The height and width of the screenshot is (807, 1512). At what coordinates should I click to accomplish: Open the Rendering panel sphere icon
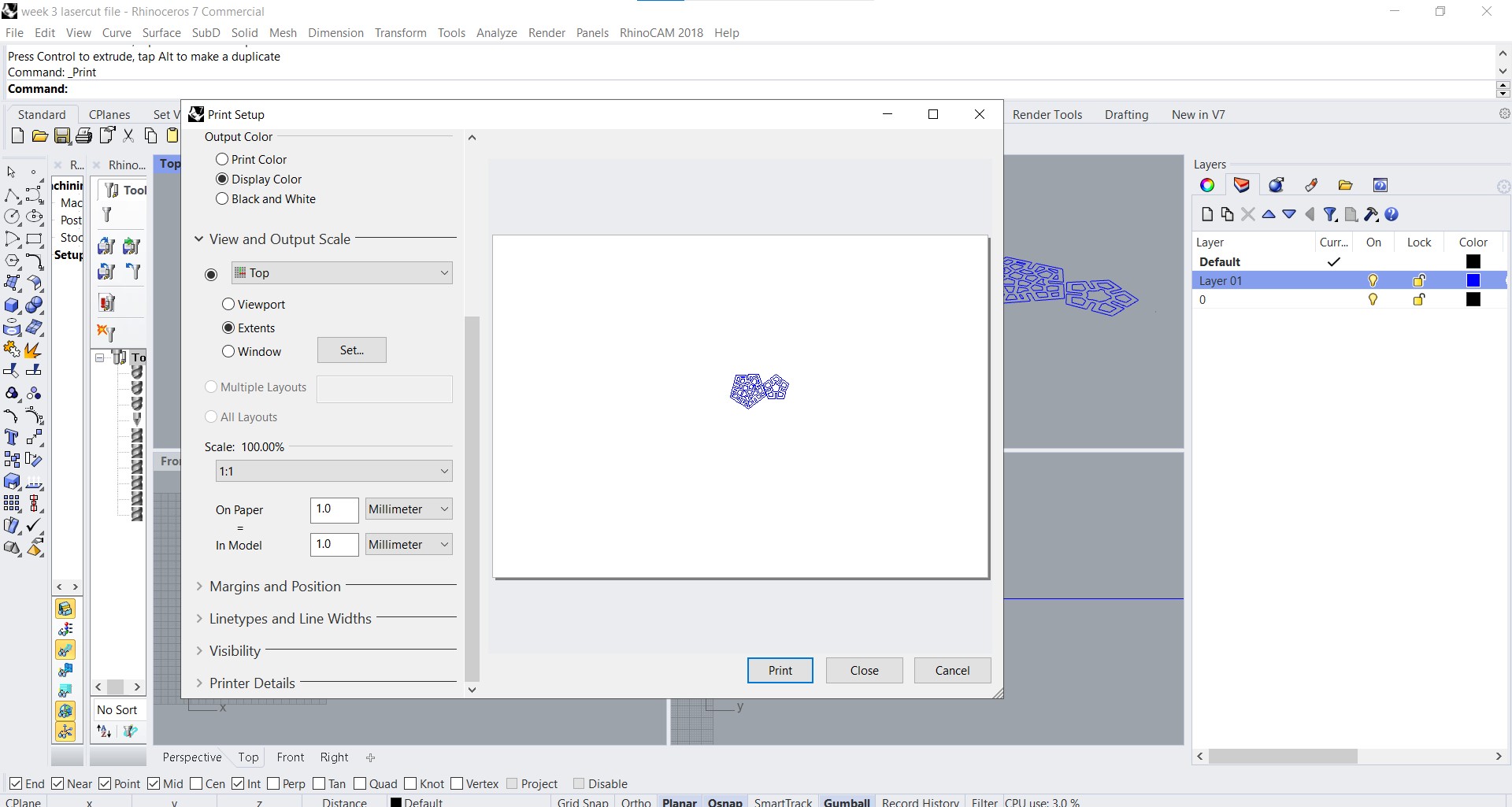pyautogui.click(x=1277, y=185)
